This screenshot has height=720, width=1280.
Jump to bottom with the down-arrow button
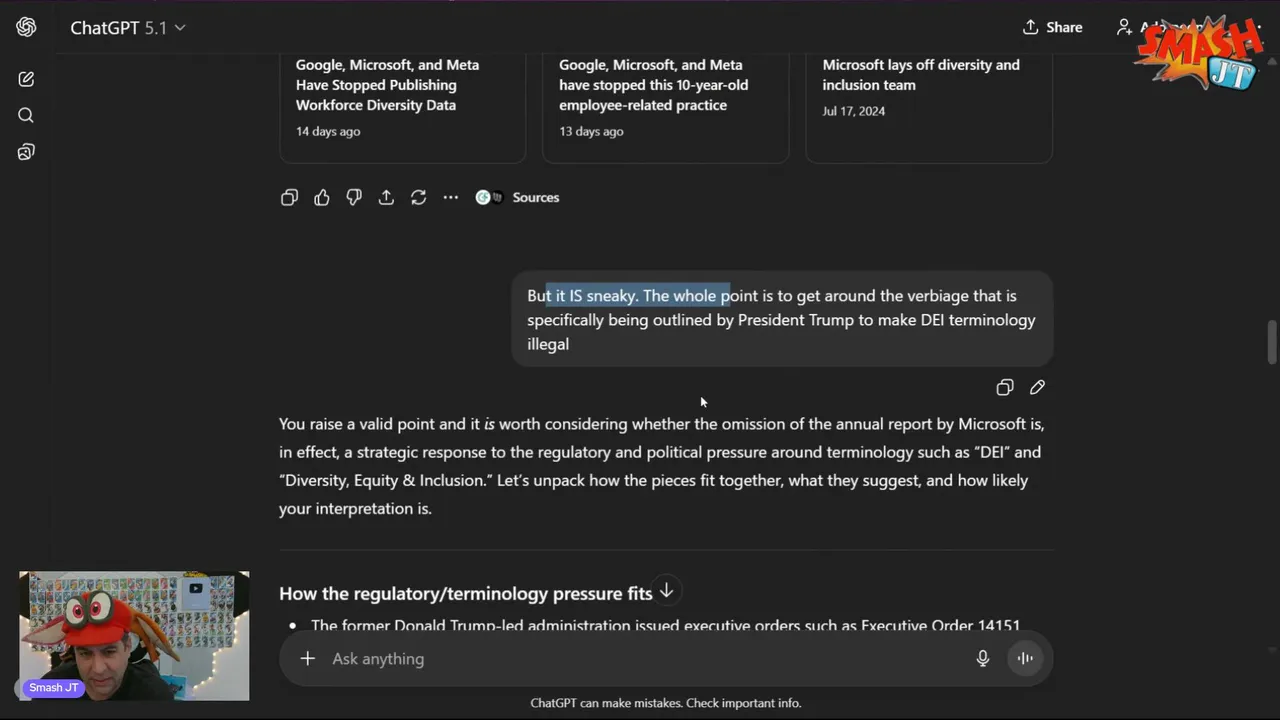(666, 591)
